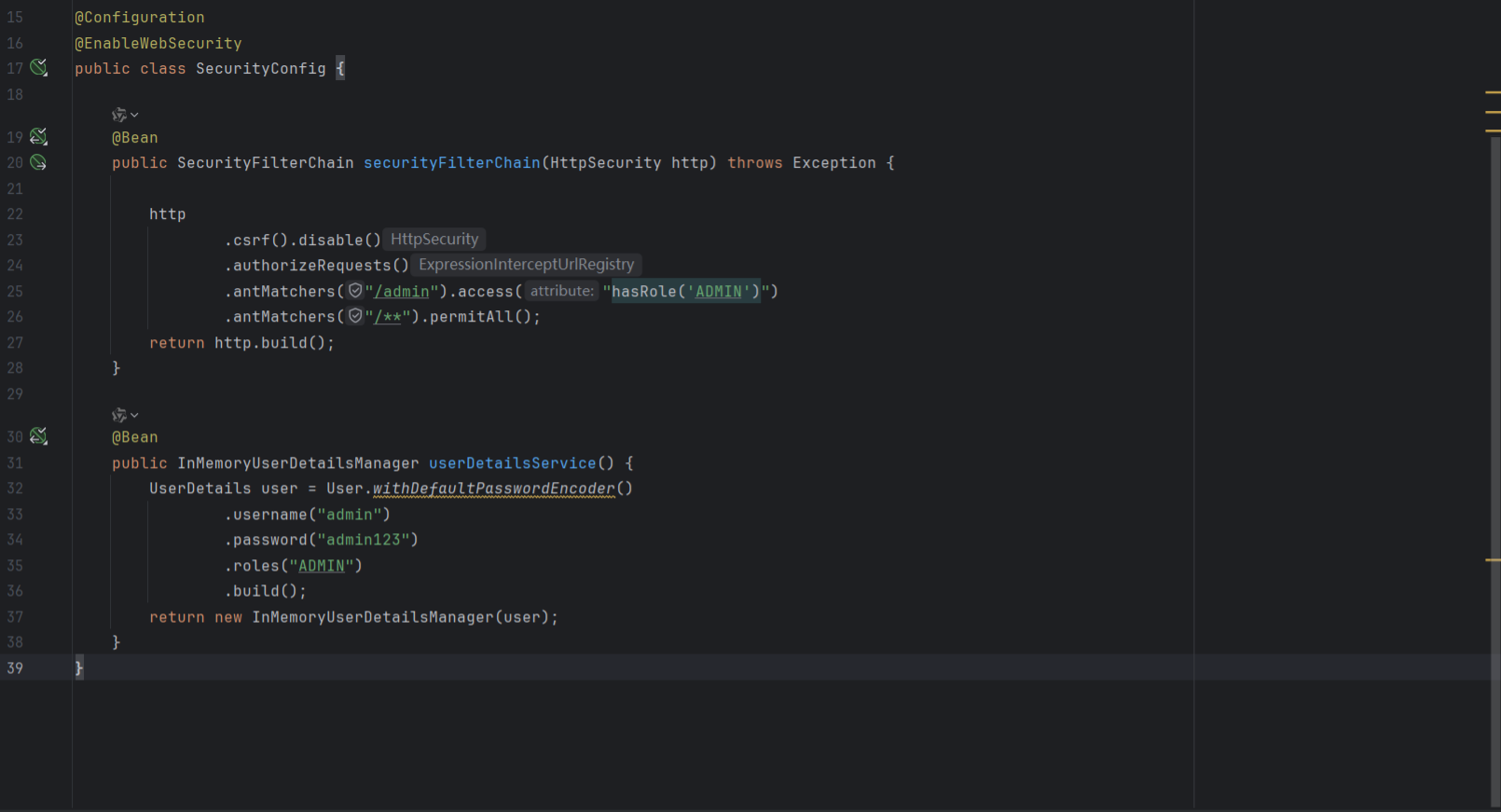Click the 'ADMIN' reference inside hasRole

coord(719,292)
